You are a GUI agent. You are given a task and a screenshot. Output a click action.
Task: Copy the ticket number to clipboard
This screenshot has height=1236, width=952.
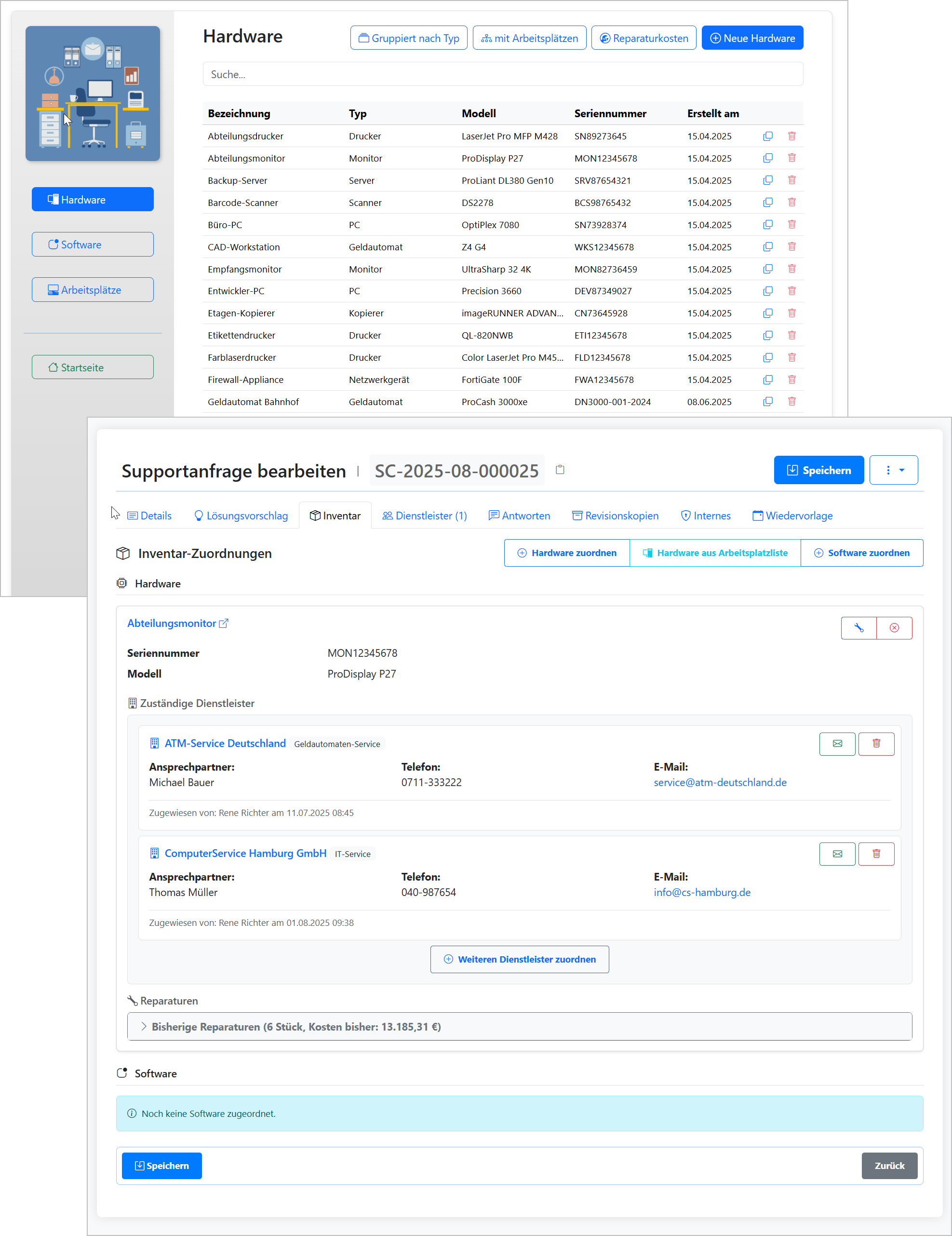560,470
